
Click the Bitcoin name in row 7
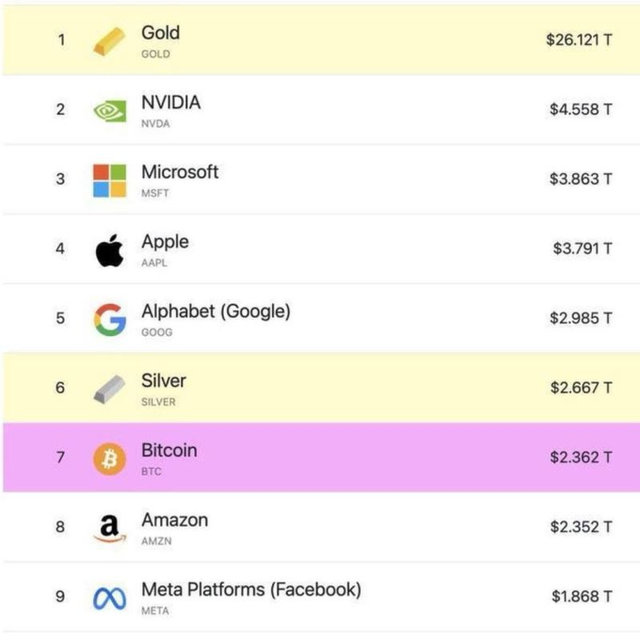169,450
